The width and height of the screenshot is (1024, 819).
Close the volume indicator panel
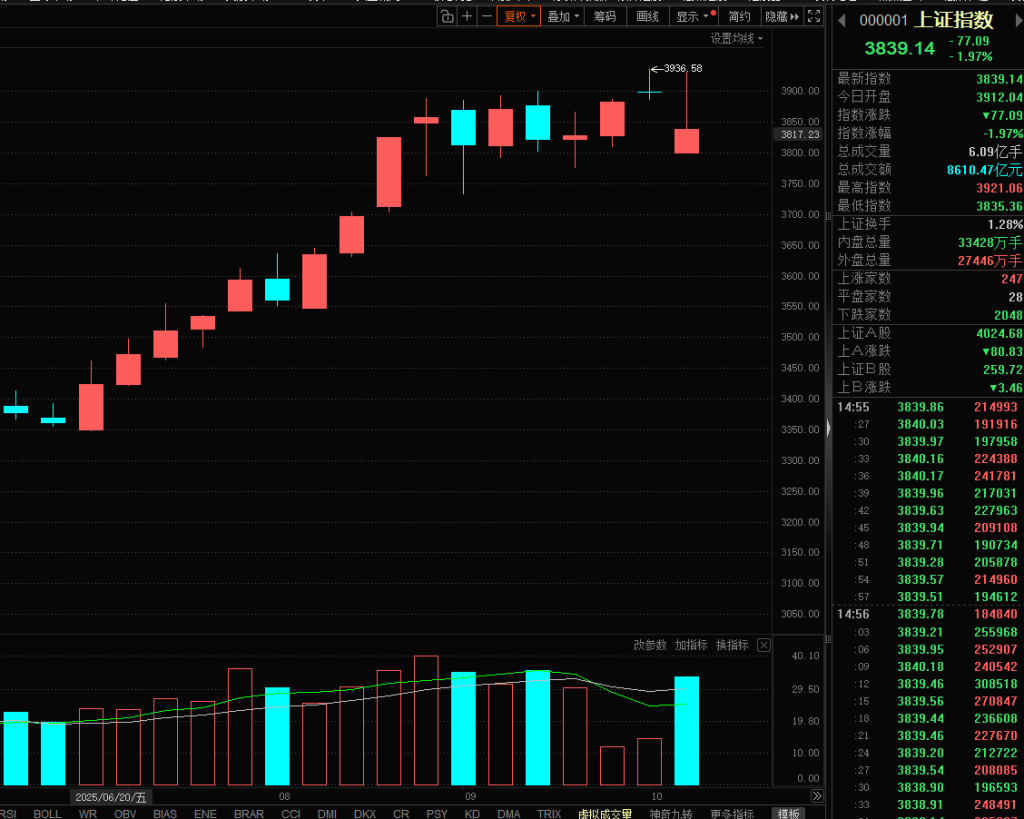click(x=764, y=645)
